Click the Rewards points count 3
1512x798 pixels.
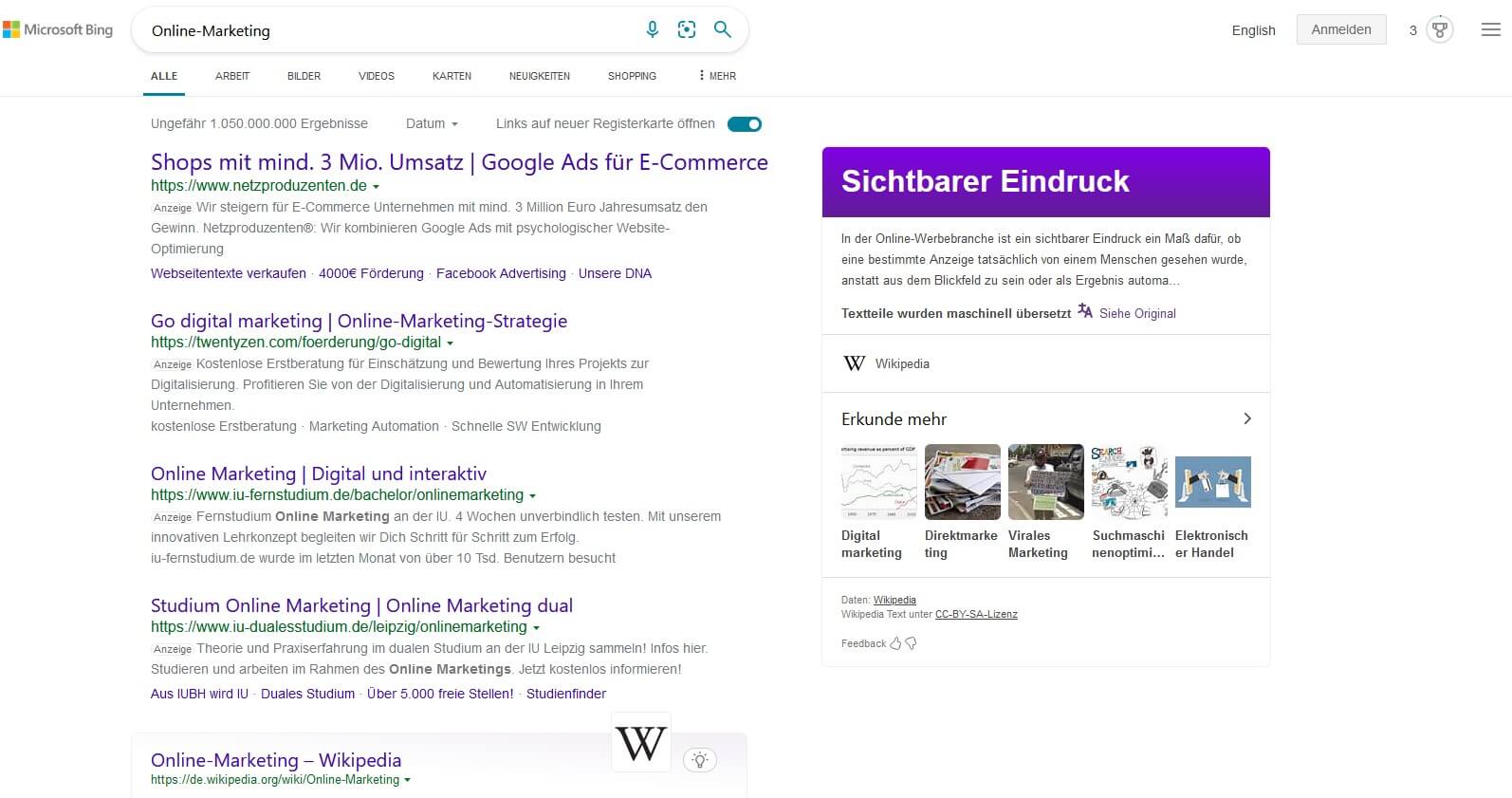1413,30
